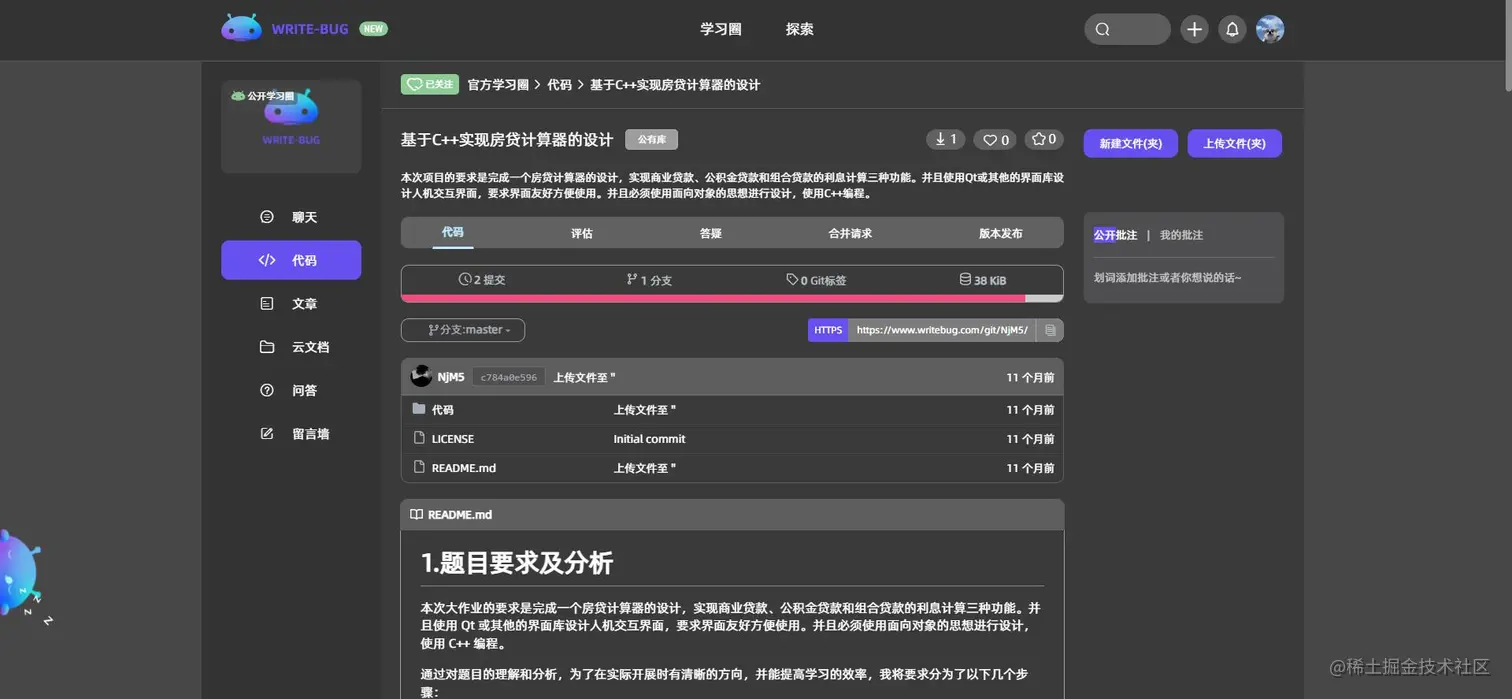1512x699 pixels.
Task: Open 文章 in the sidebar
Action: point(291,304)
